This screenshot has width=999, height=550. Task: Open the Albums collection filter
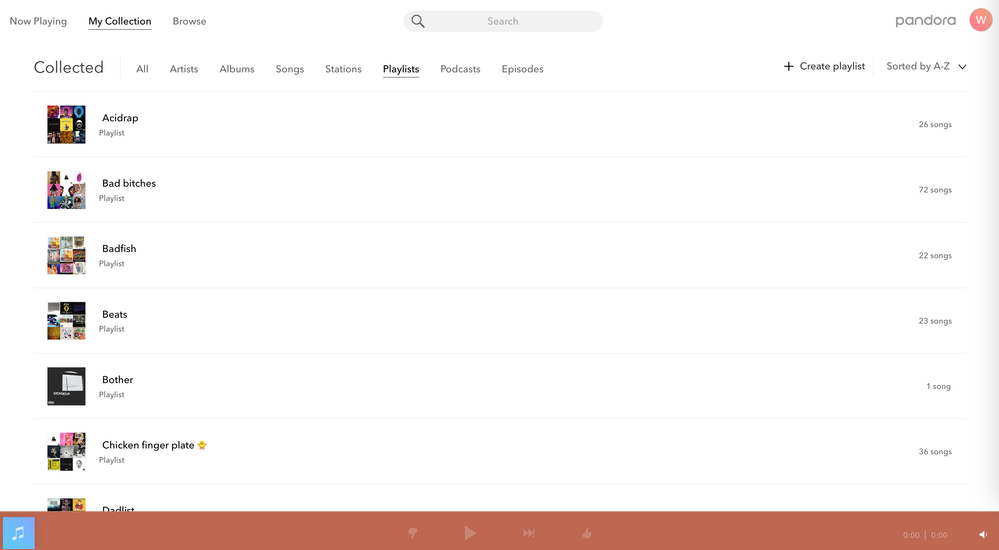tap(237, 69)
